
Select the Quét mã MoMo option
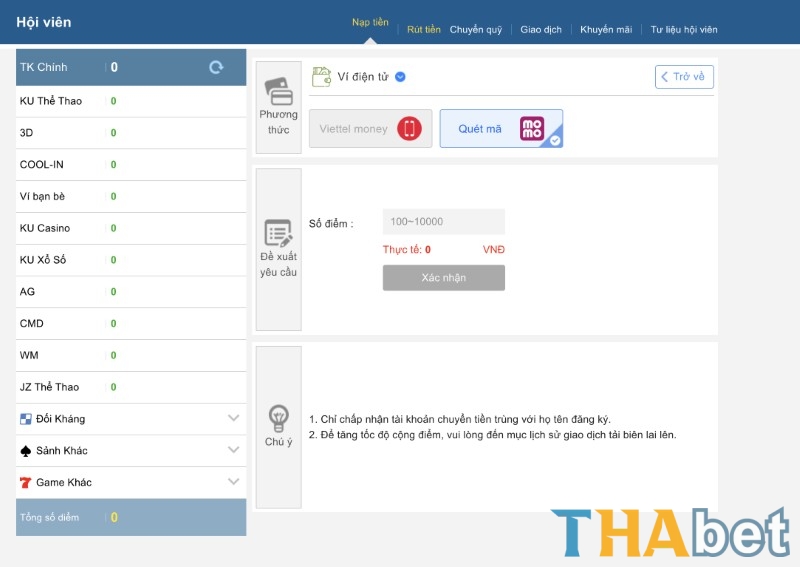[501, 129]
